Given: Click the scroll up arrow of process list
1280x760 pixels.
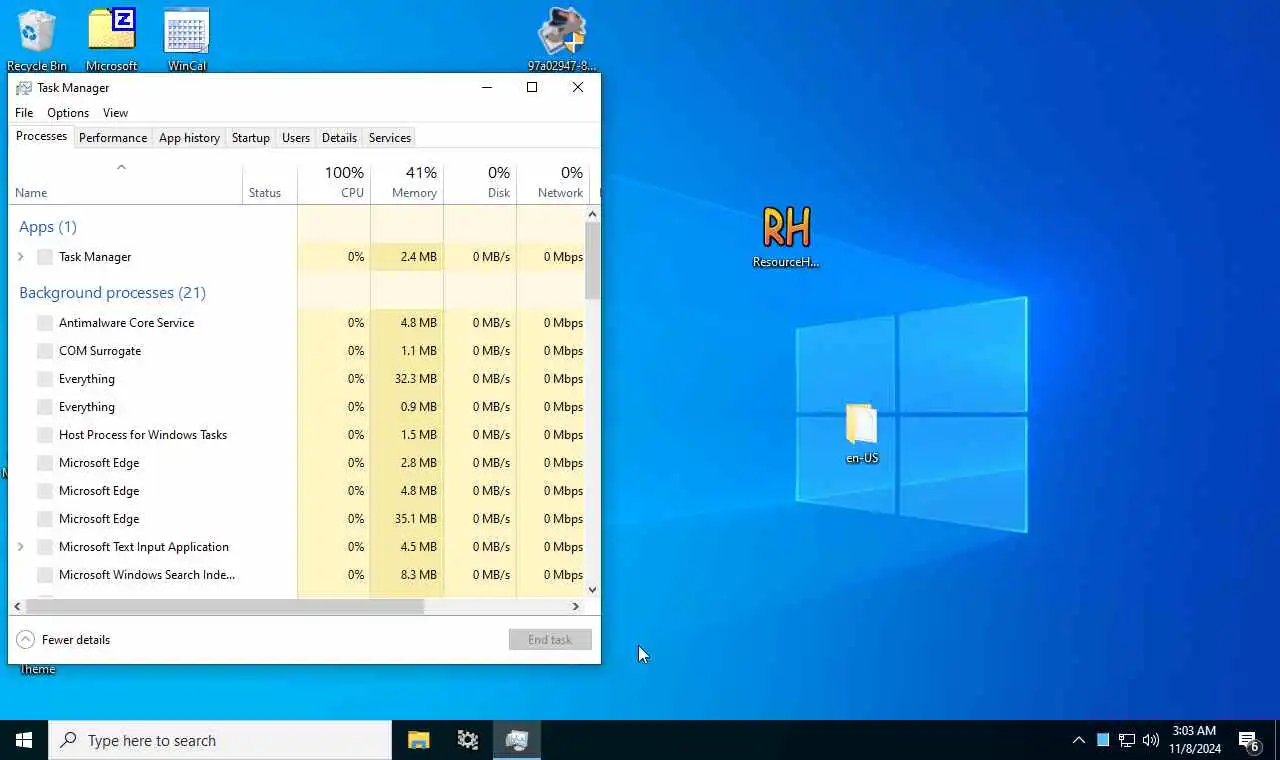Looking at the screenshot, I should click(593, 214).
